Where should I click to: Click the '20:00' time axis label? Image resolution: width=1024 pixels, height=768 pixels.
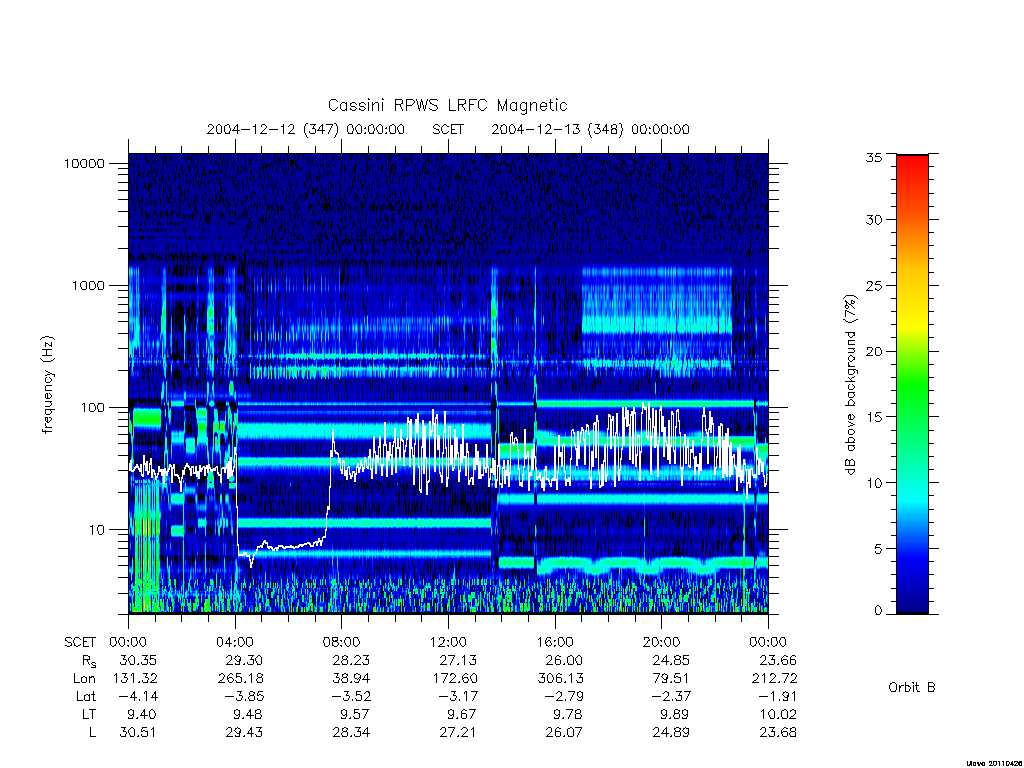point(661,642)
